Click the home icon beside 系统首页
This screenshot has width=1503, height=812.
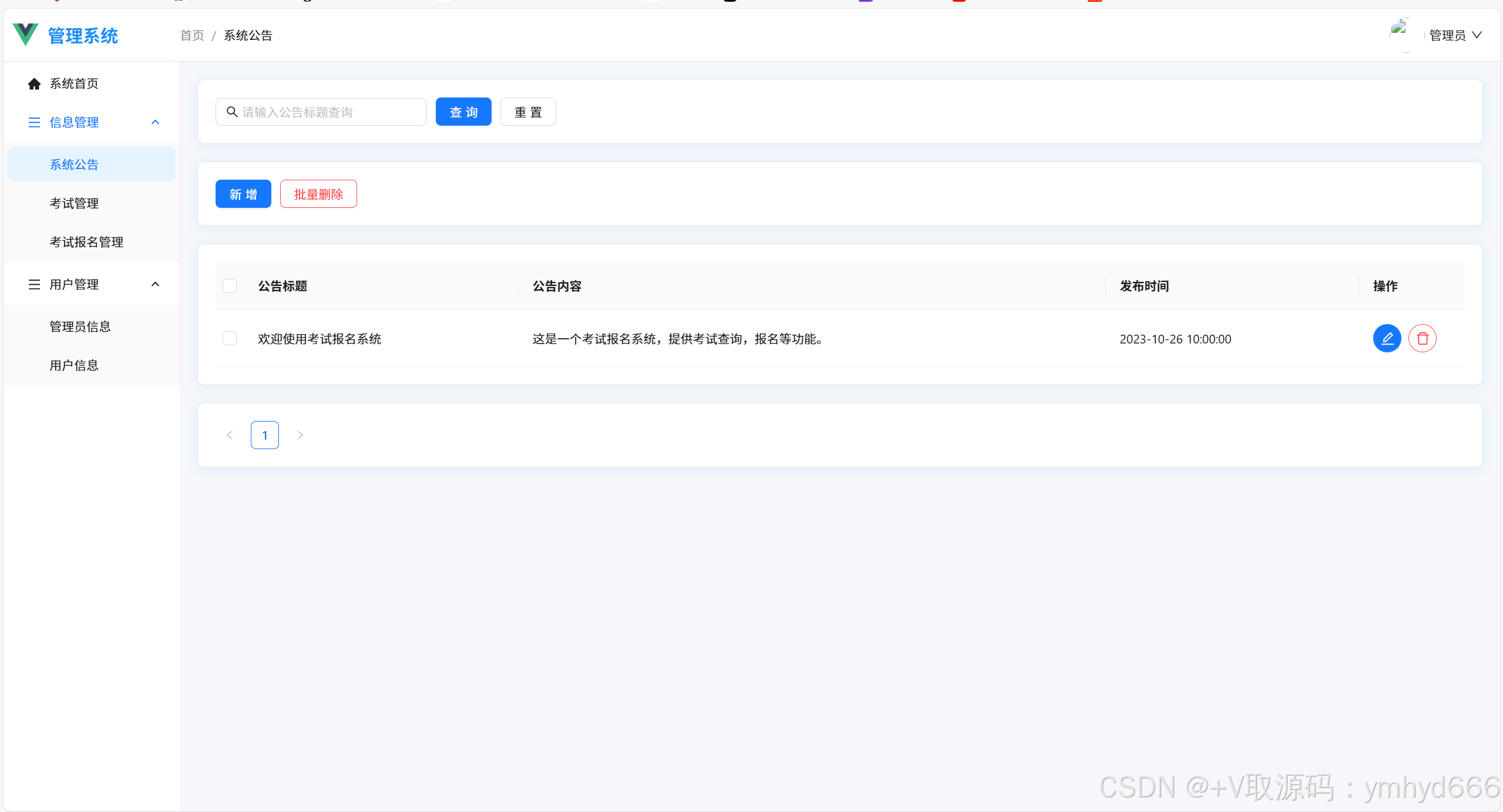(x=34, y=83)
